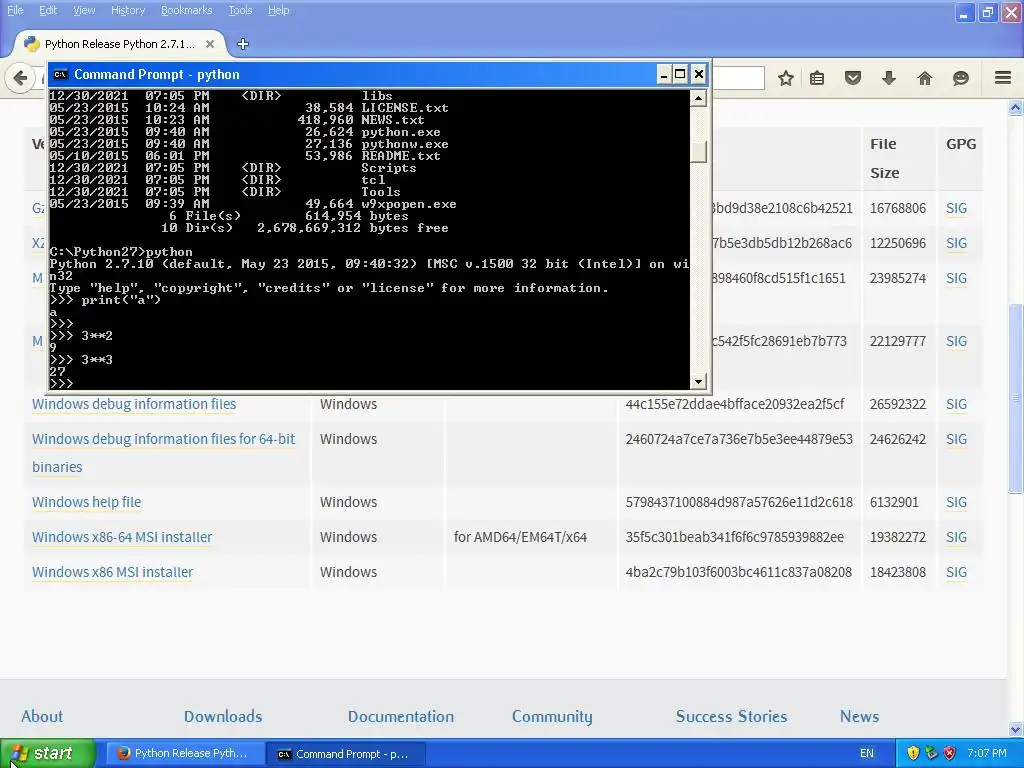Restore down the Firefox window
This screenshot has width=1024, height=768.
pyautogui.click(x=987, y=12)
